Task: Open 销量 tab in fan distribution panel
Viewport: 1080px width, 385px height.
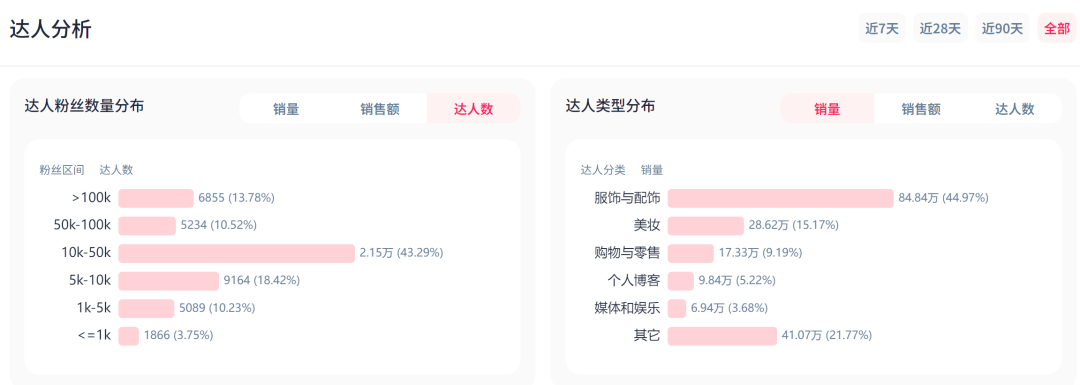Action: (286, 109)
